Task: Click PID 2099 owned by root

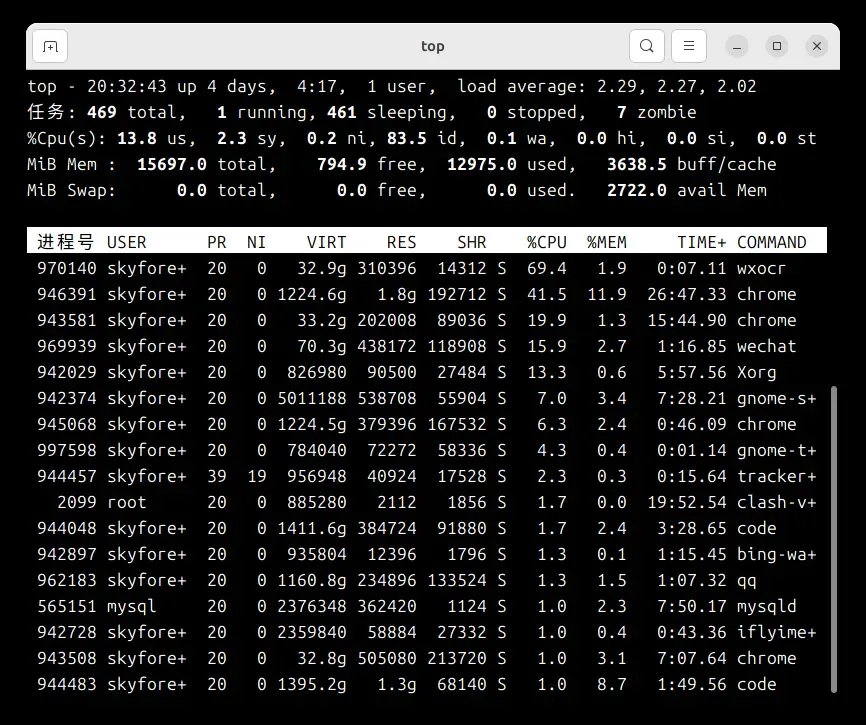Action: coord(72,502)
